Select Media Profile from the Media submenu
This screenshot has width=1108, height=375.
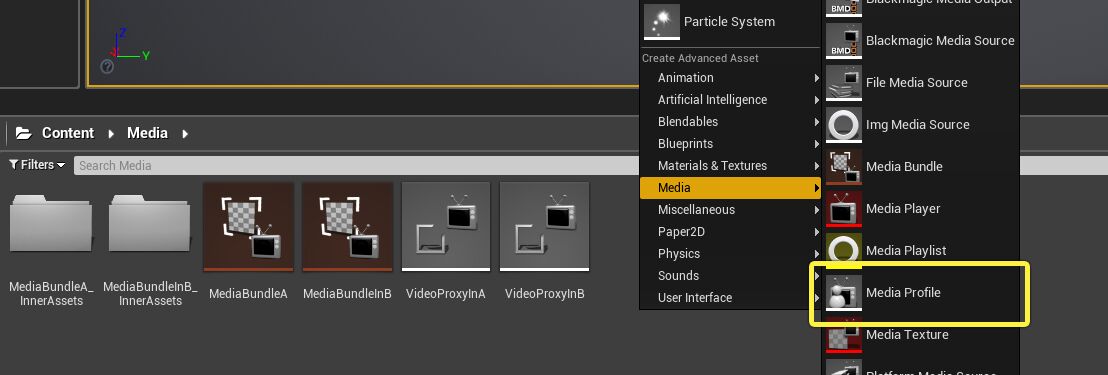coord(921,292)
